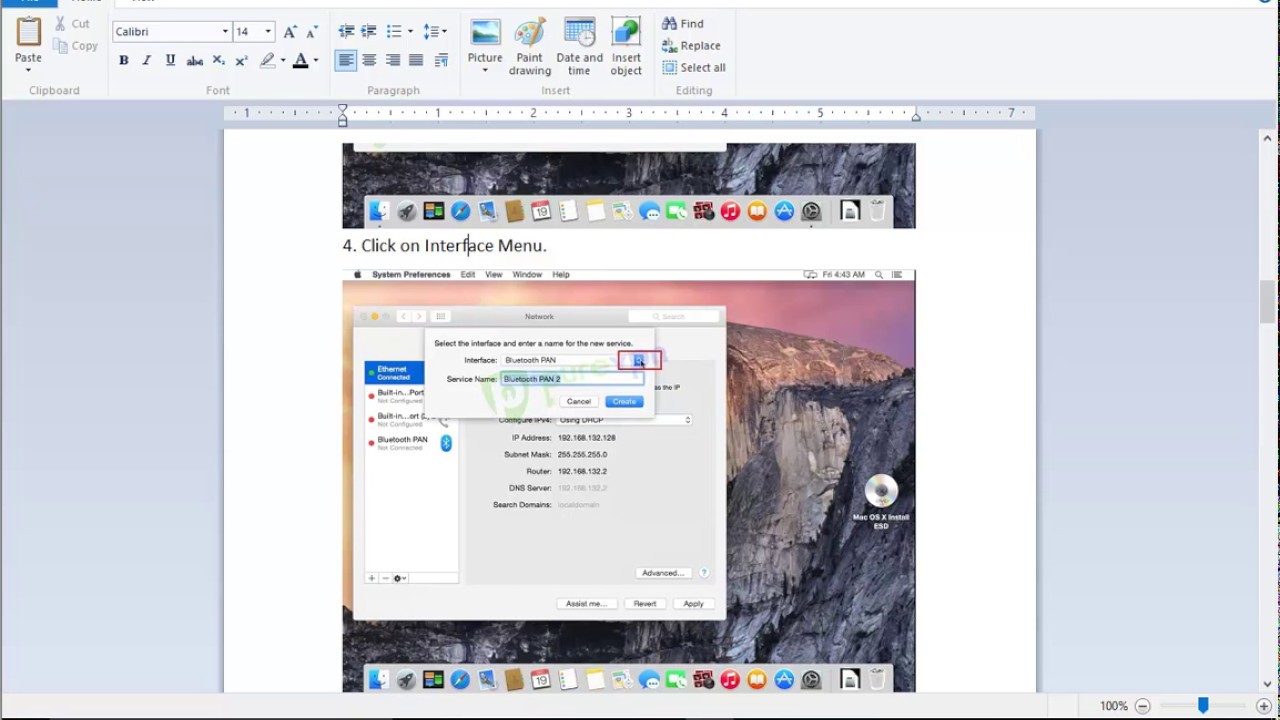Insert Date and time
The height and width of the screenshot is (720, 1280).
[579, 46]
